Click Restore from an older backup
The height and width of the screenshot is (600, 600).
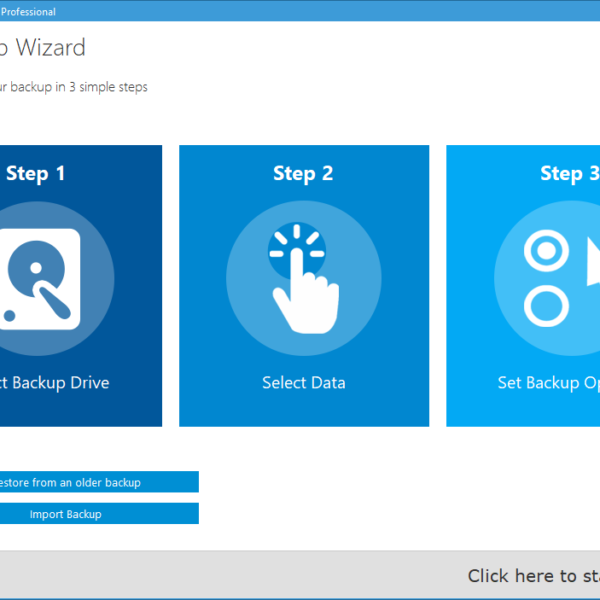click(x=99, y=482)
